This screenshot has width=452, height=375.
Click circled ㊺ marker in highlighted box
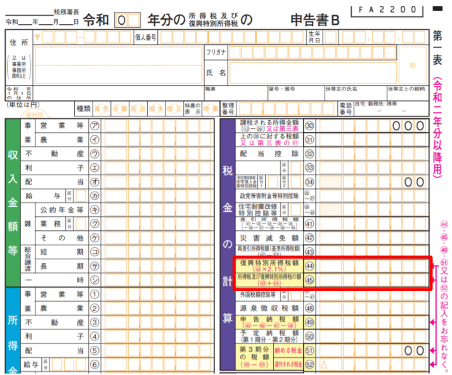tap(310, 280)
